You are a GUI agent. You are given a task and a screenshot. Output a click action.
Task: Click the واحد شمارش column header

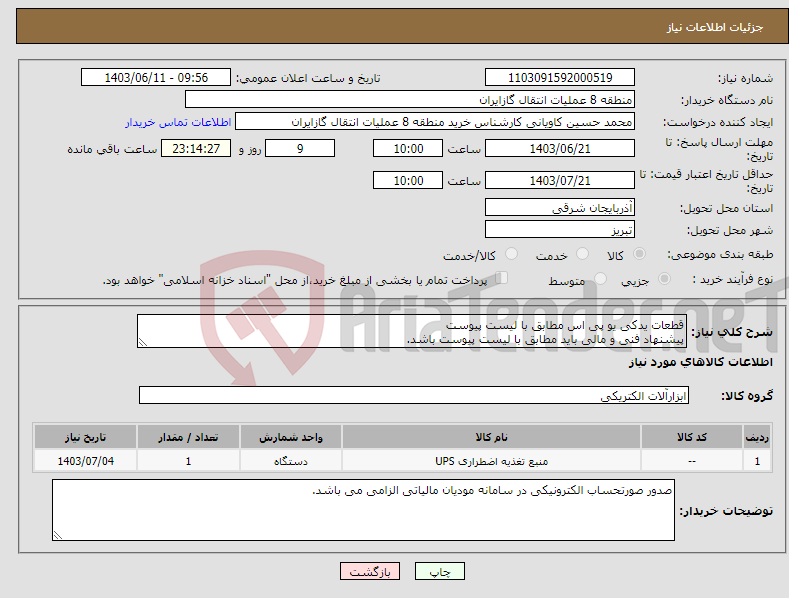click(x=291, y=437)
